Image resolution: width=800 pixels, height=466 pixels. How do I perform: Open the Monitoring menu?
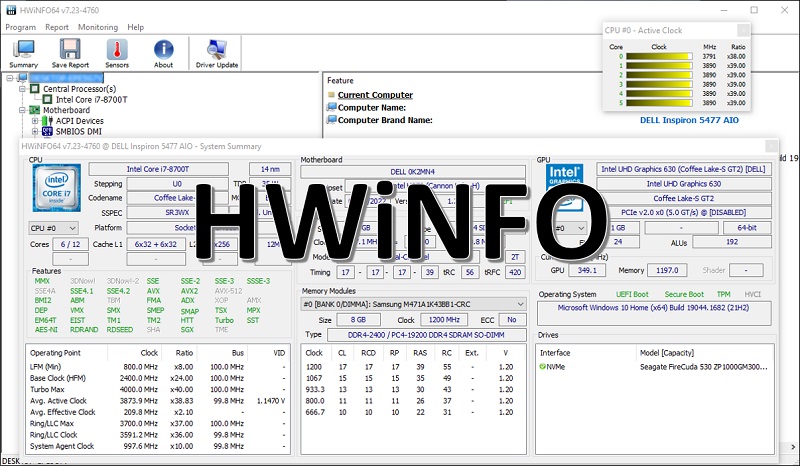point(97,27)
